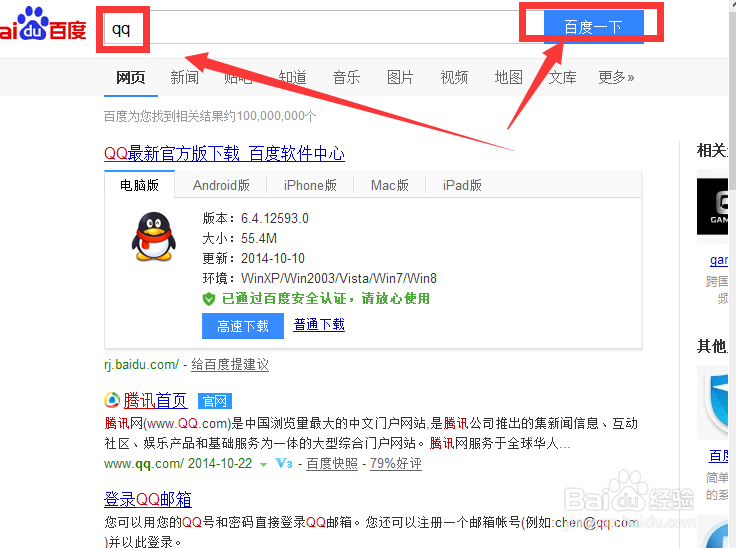Select the Mac版 tab
Image resolution: width=736 pixels, height=548 pixels.
[x=390, y=185]
